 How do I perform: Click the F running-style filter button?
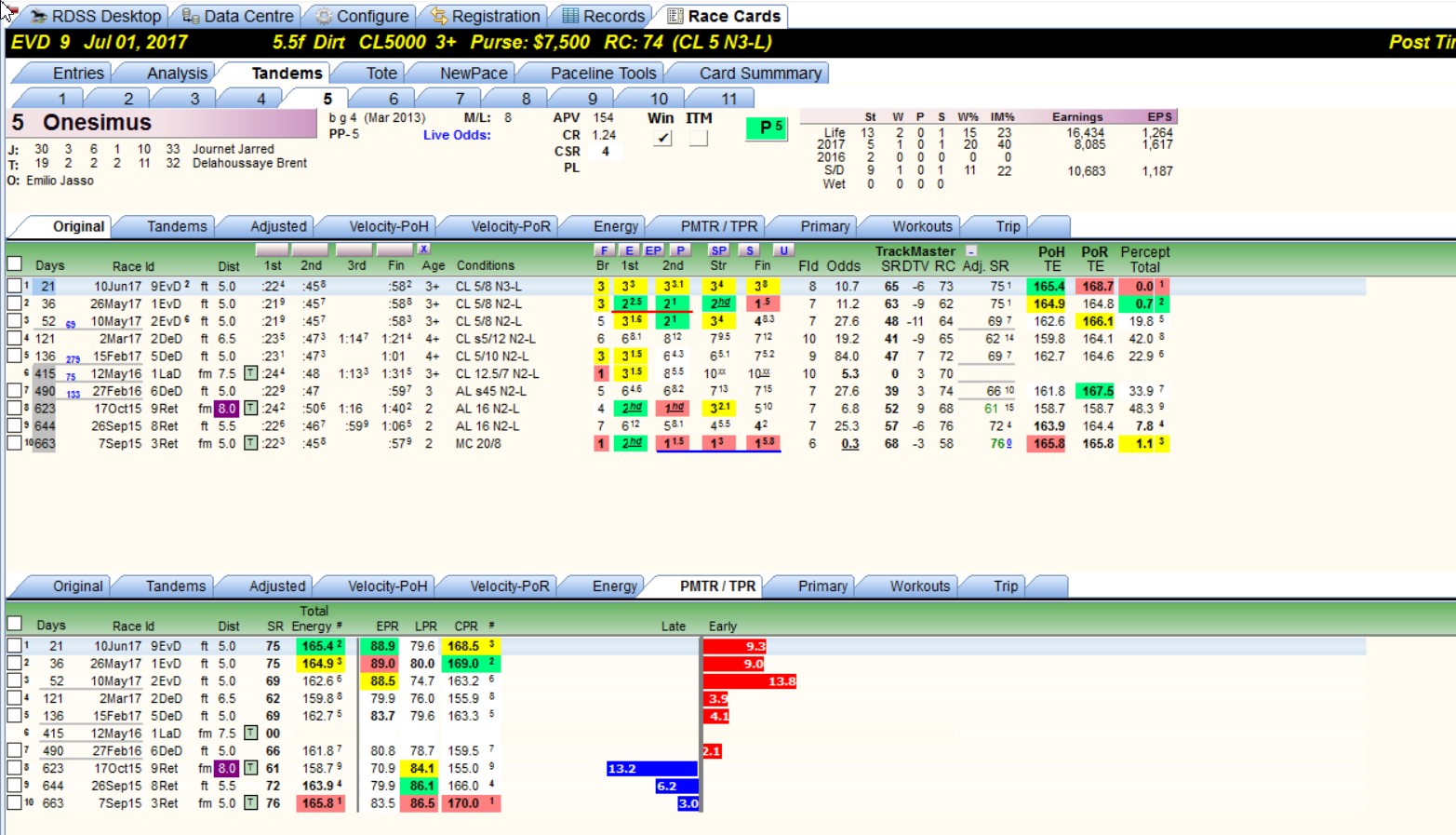[604, 250]
